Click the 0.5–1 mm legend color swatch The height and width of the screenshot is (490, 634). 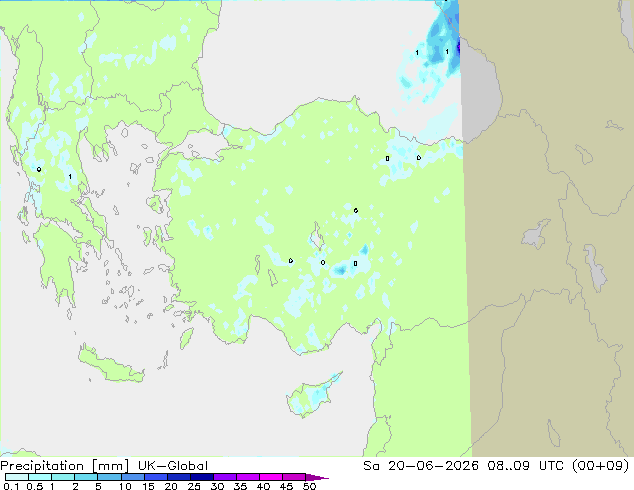(x=40, y=477)
